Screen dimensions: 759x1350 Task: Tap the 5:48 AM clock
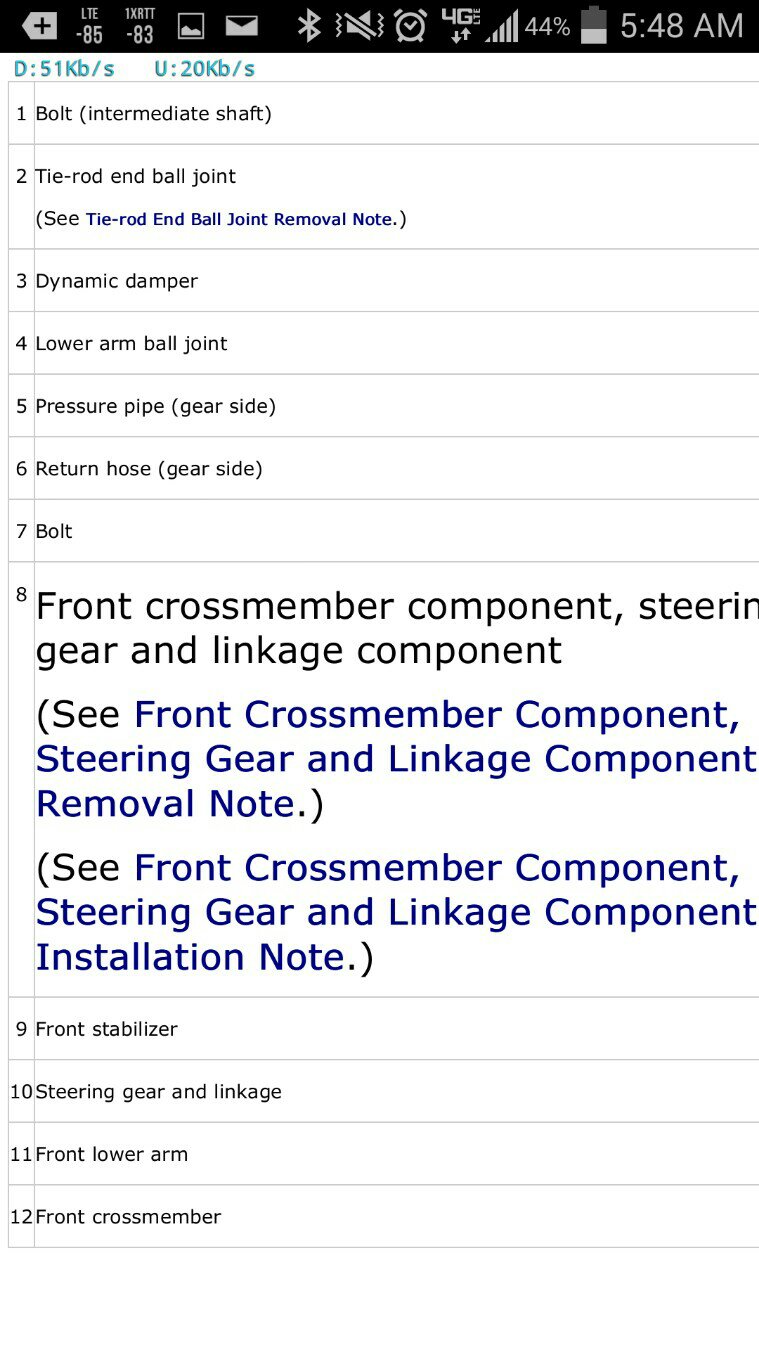coord(682,26)
